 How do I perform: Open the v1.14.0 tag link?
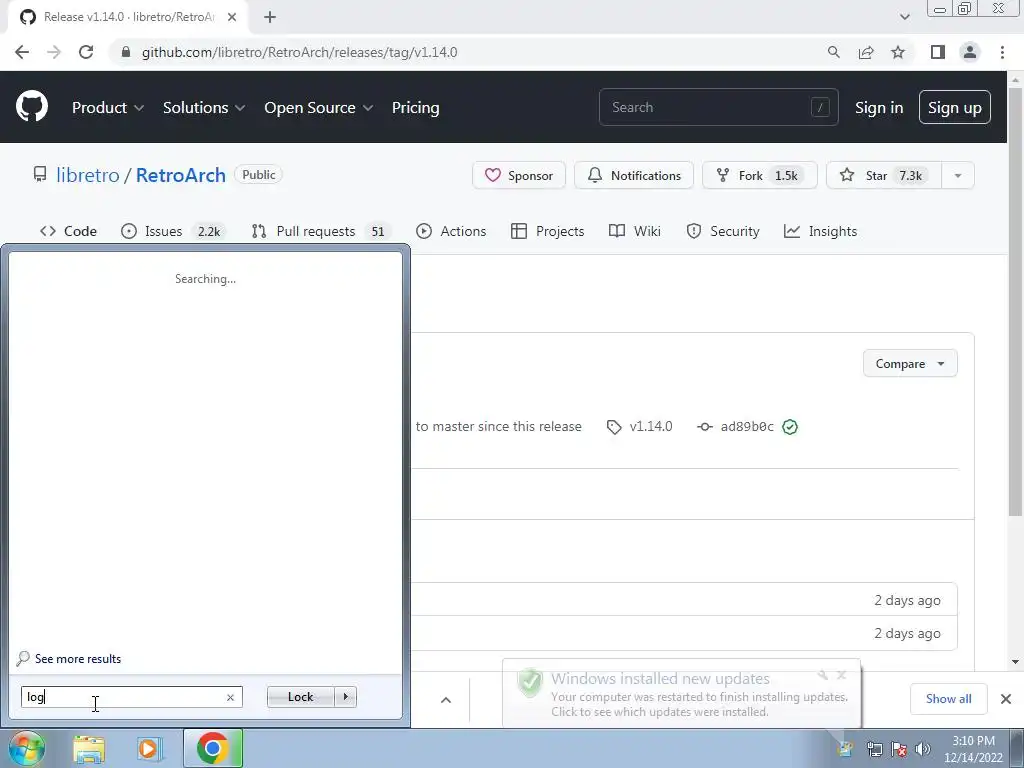click(x=651, y=426)
